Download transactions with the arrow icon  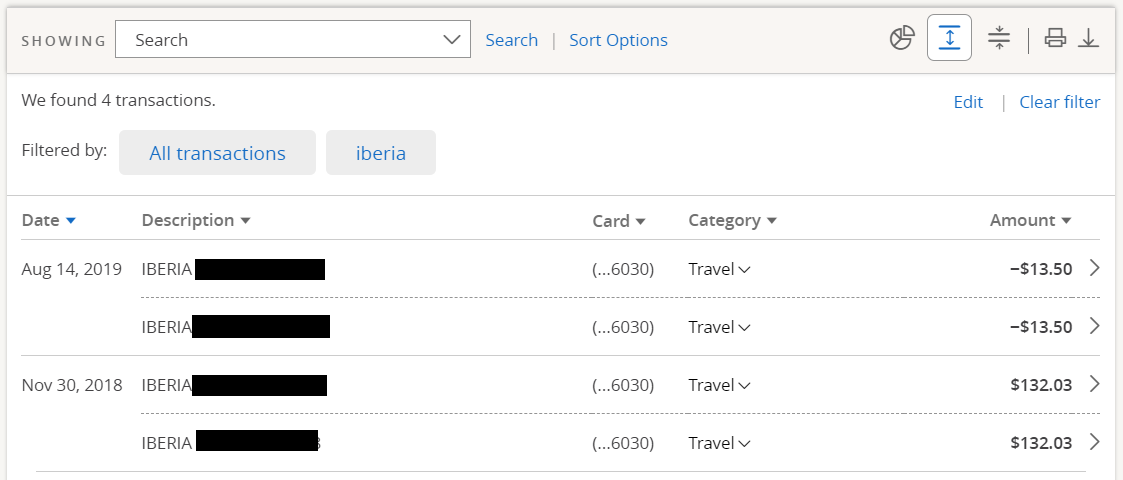(x=1089, y=38)
